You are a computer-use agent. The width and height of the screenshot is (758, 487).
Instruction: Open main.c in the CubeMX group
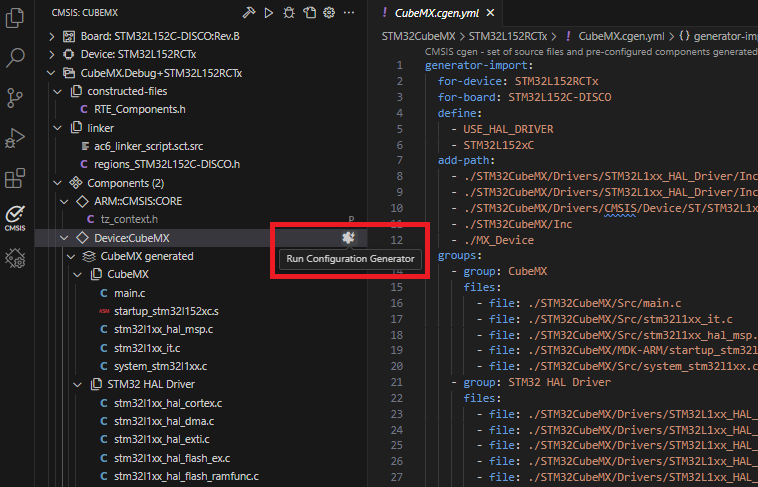click(130, 293)
